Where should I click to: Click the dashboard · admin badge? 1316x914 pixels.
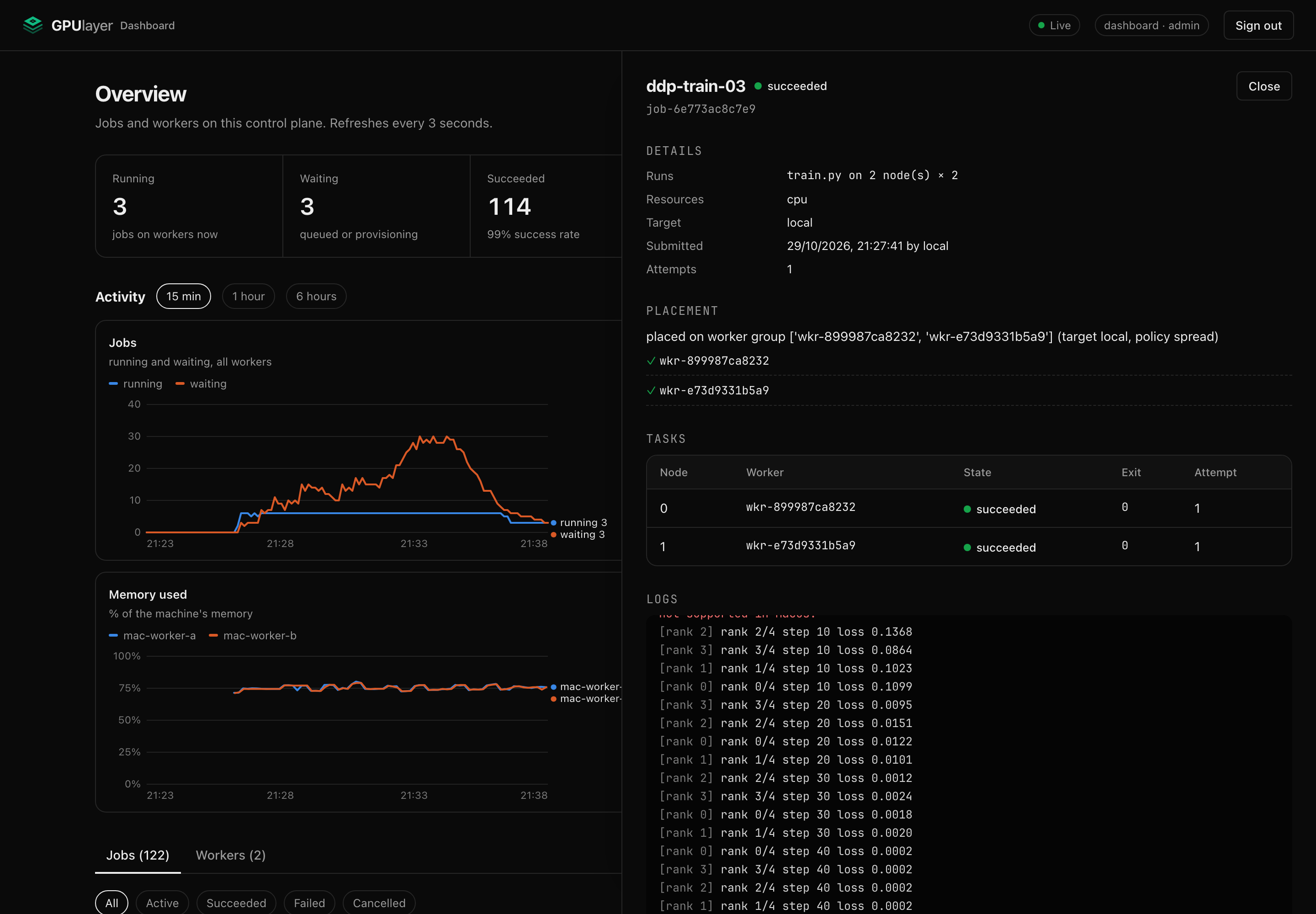[1151, 25]
